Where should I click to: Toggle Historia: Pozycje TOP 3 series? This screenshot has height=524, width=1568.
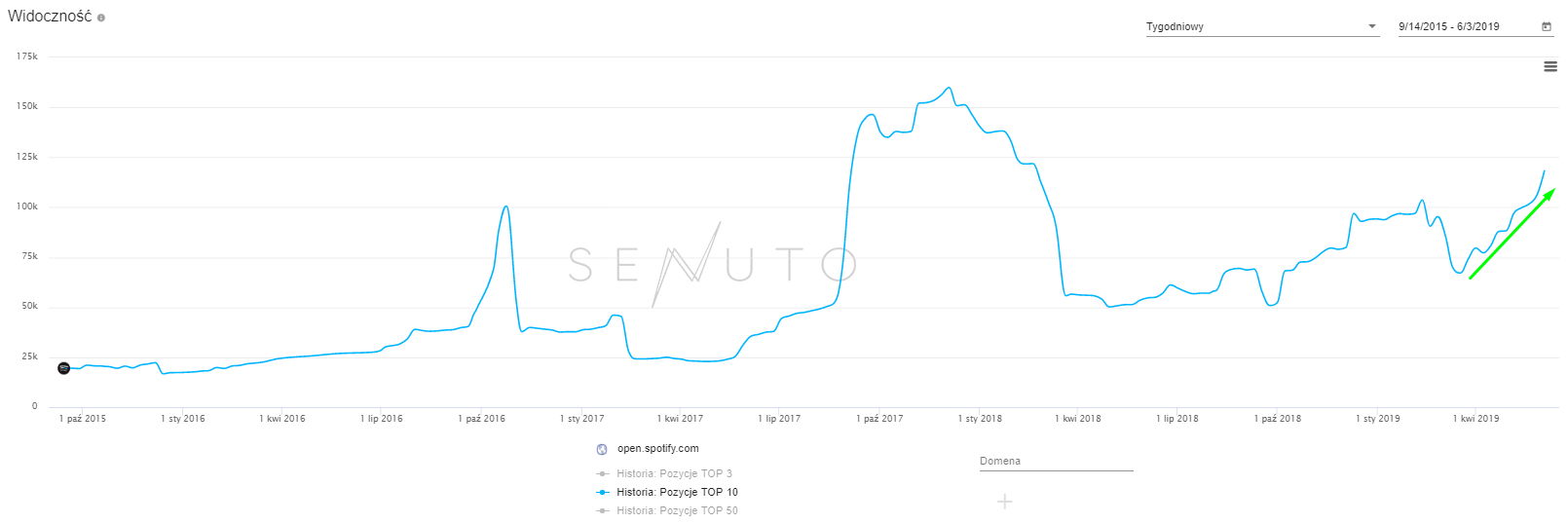674,473
